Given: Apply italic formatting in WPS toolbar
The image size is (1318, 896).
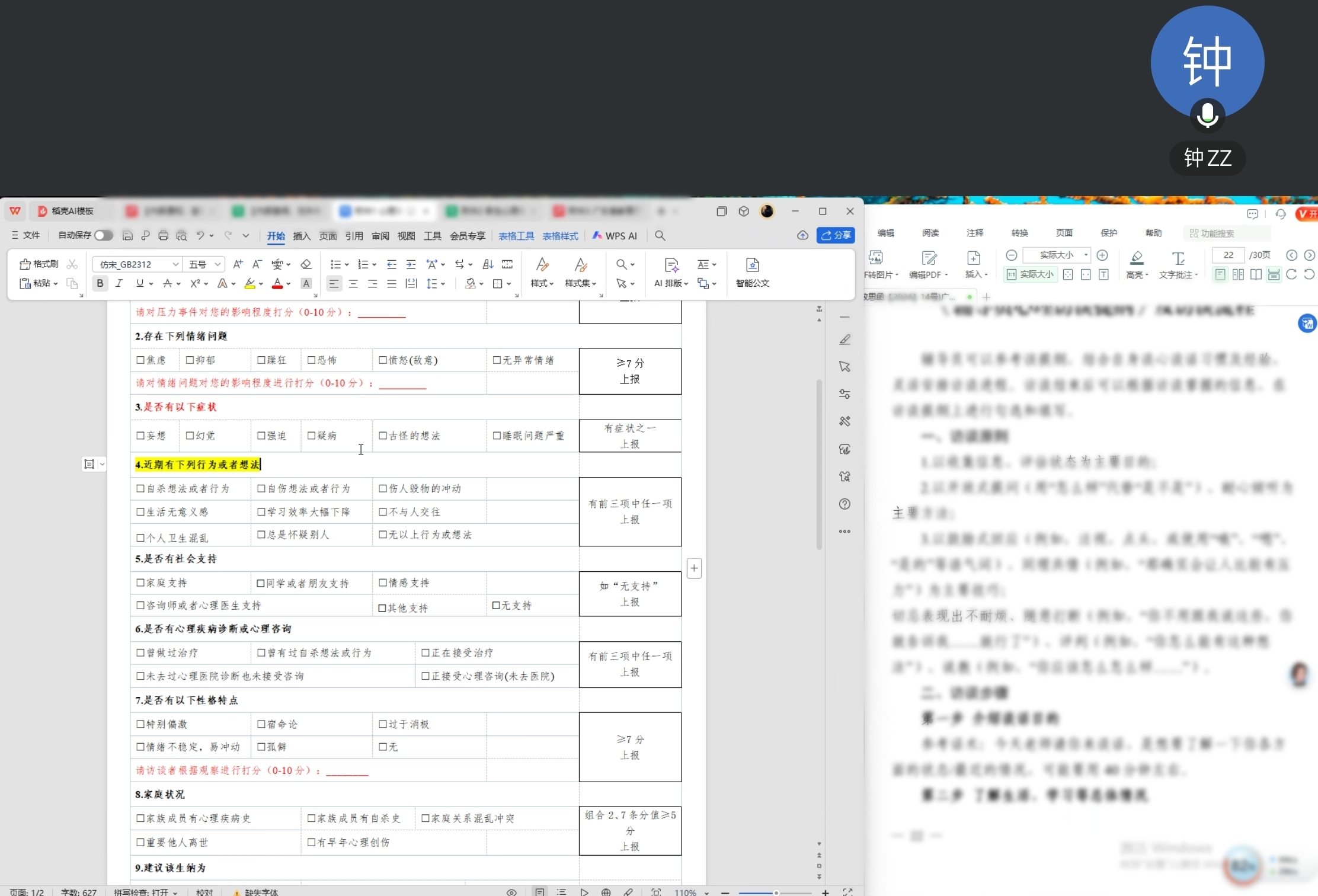Looking at the screenshot, I should pyautogui.click(x=119, y=283).
